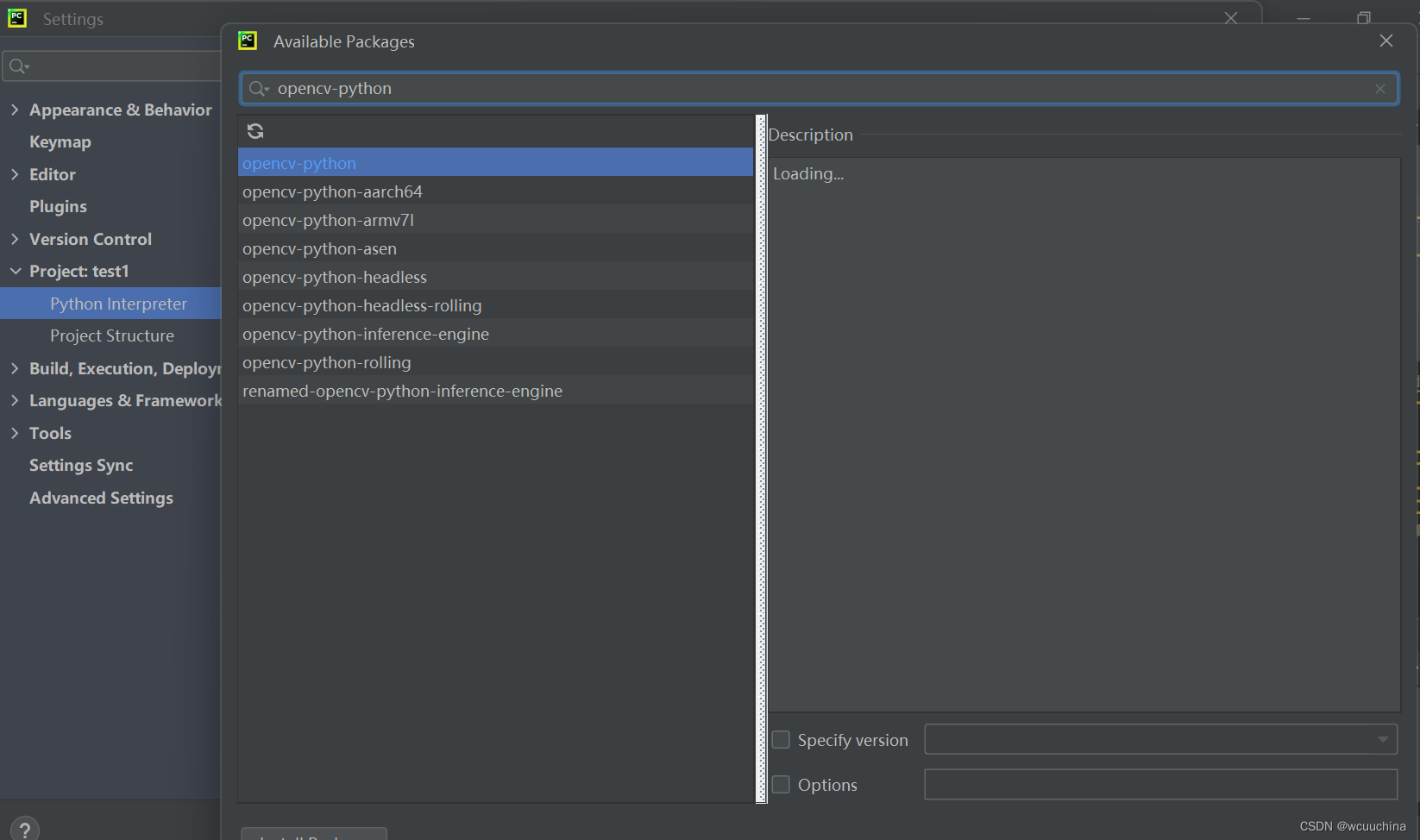Collapse Project: test1 section
Screen dimensions: 1420x840
[x=15, y=271]
